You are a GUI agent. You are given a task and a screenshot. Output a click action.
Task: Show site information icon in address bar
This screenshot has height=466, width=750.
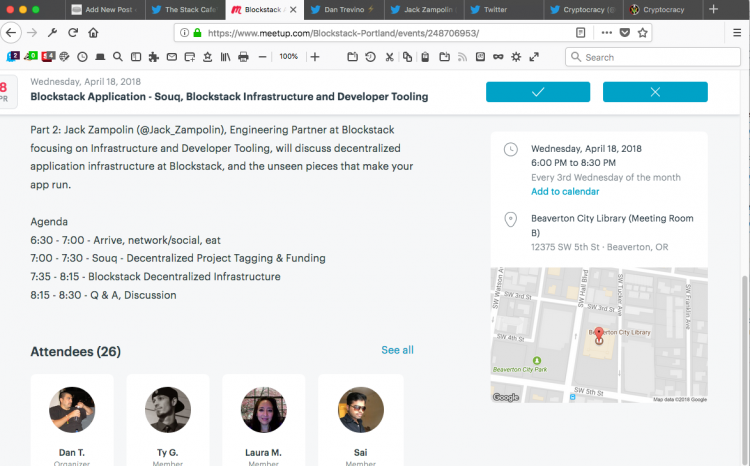pos(184,33)
